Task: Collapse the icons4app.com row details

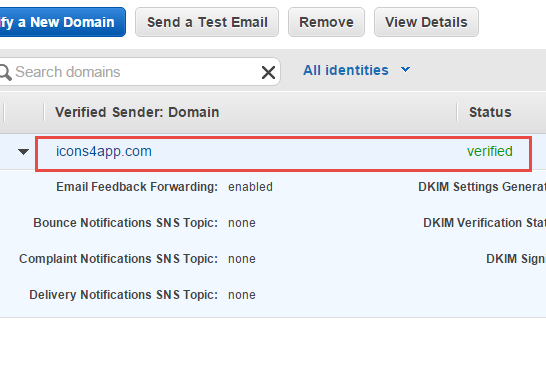Action: 23,152
